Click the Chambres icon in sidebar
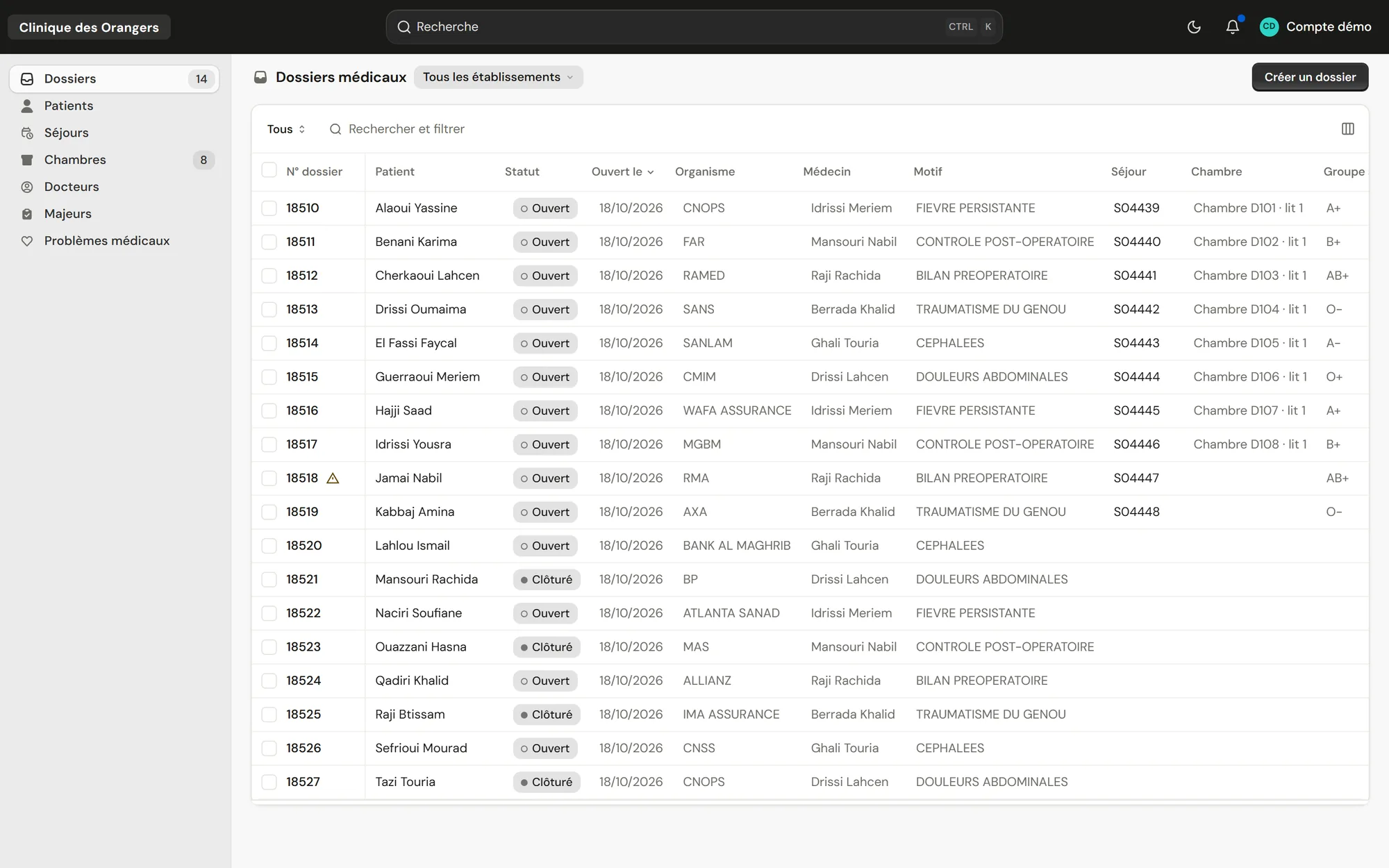Viewport: 1389px width, 868px height. coord(27,160)
